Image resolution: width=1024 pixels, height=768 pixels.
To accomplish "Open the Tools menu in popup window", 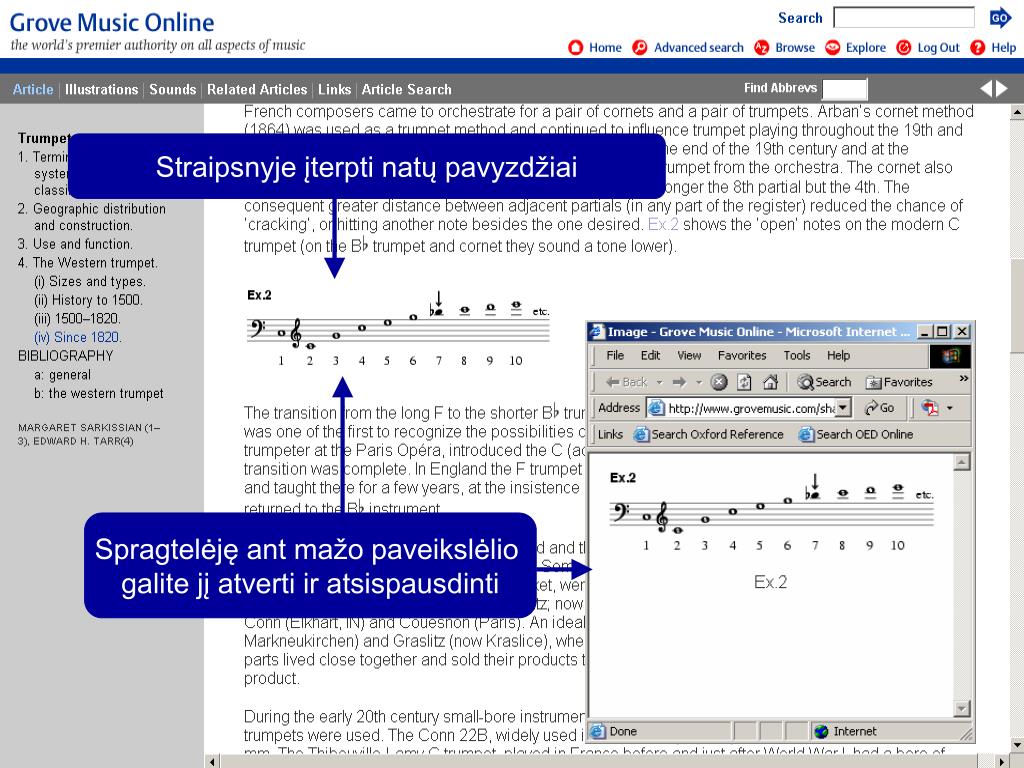I will coord(797,355).
